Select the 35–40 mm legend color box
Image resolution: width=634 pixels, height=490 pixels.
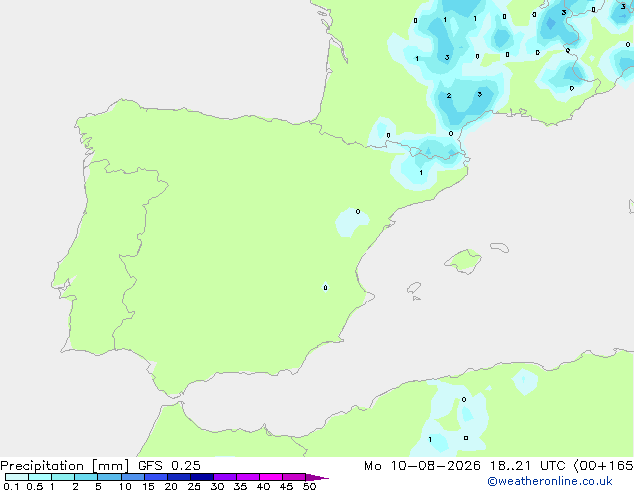[x=248, y=477]
